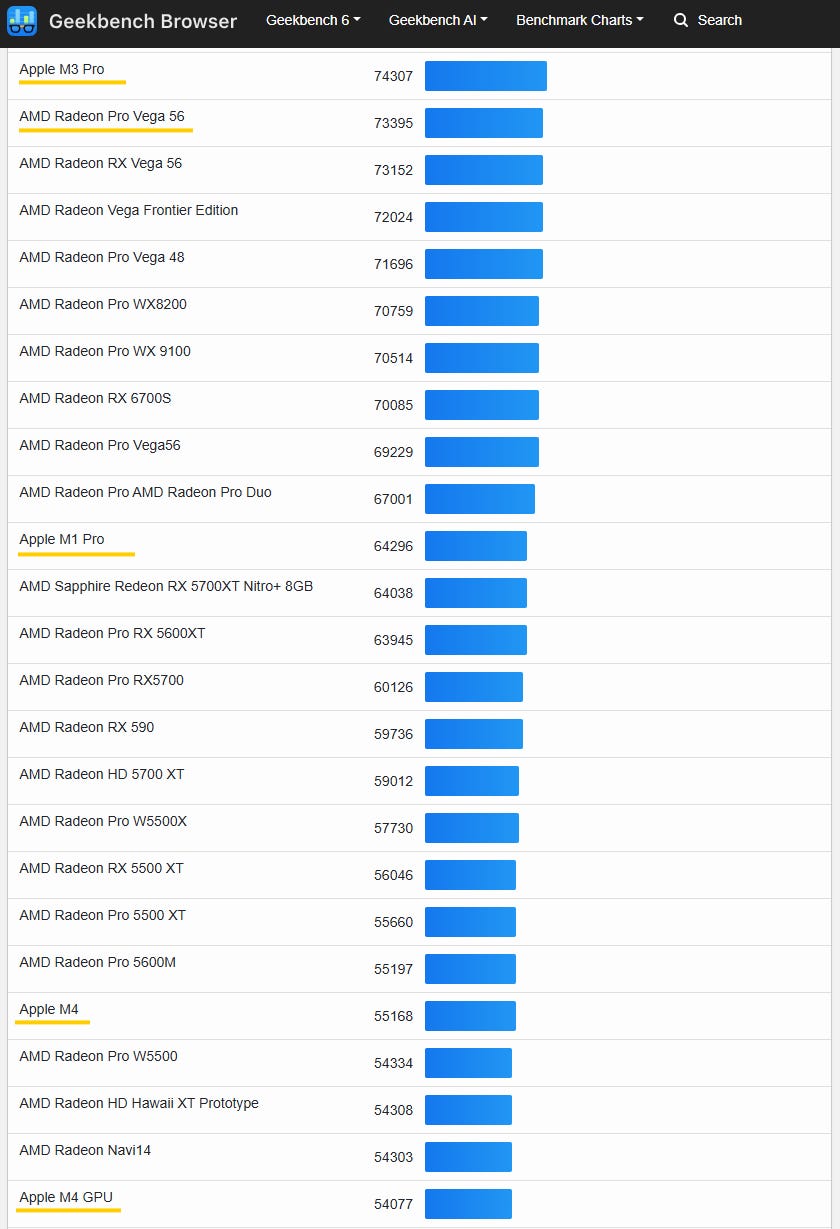Open the AMD Radeon Navi14 entry
Screen dimensions: 840x1229
pyautogui.click(x=85, y=1151)
